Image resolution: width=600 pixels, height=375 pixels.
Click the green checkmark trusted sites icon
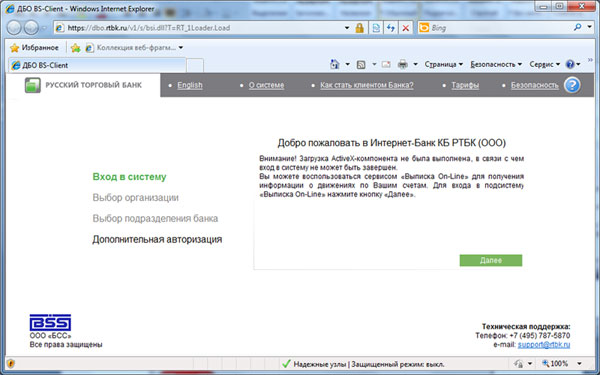pyautogui.click(x=286, y=364)
